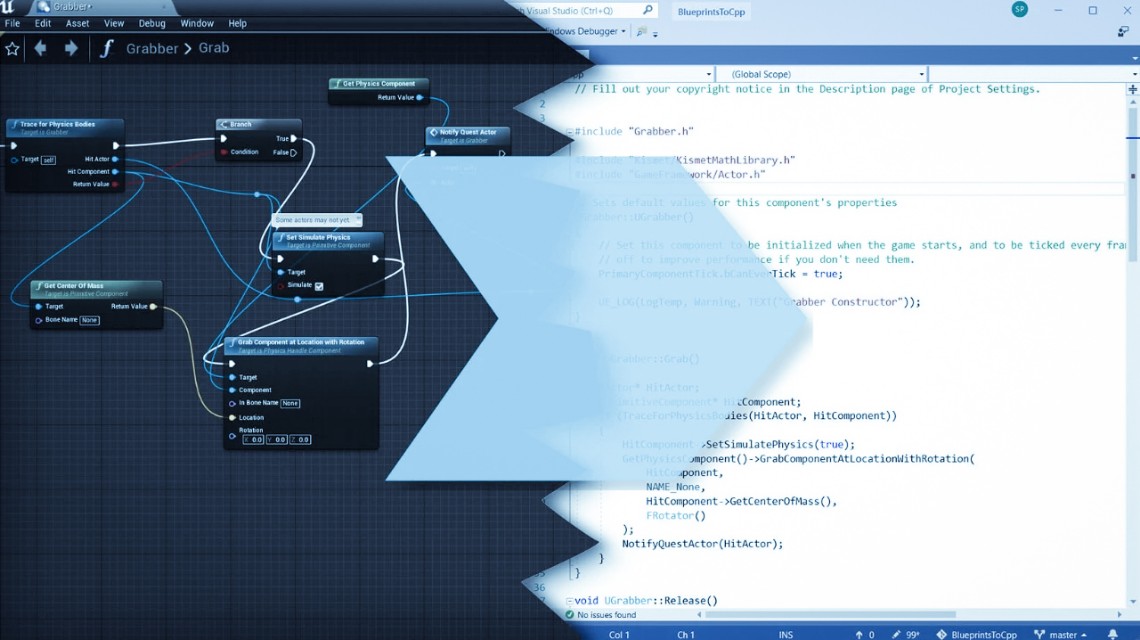Viewport: 1140px width, 640px height.
Task: Click BlueprintsToCpp solution name in title bar
Action: point(711,12)
